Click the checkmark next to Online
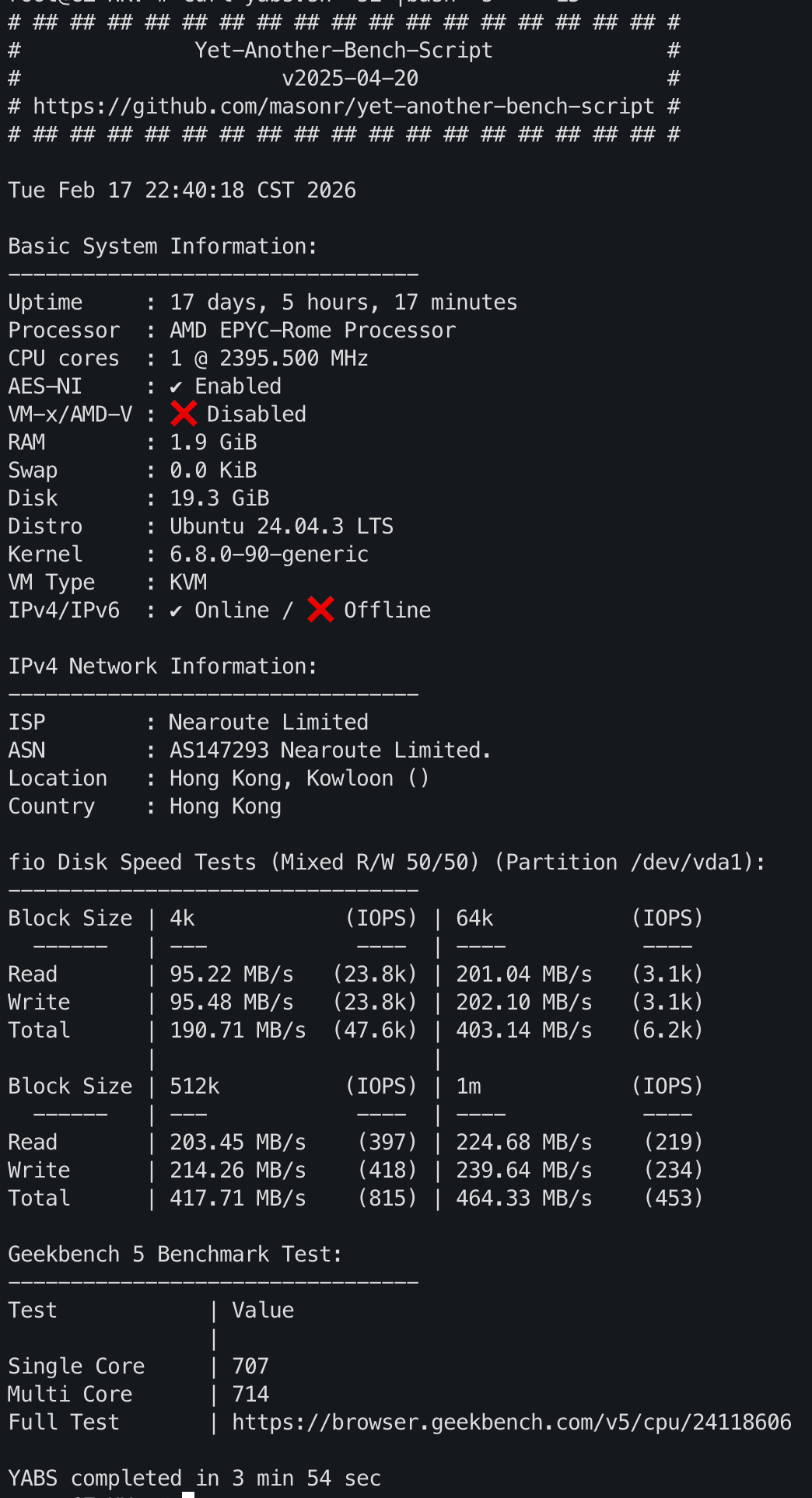Viewport: 812px width, 1498px height. [177, 611]
